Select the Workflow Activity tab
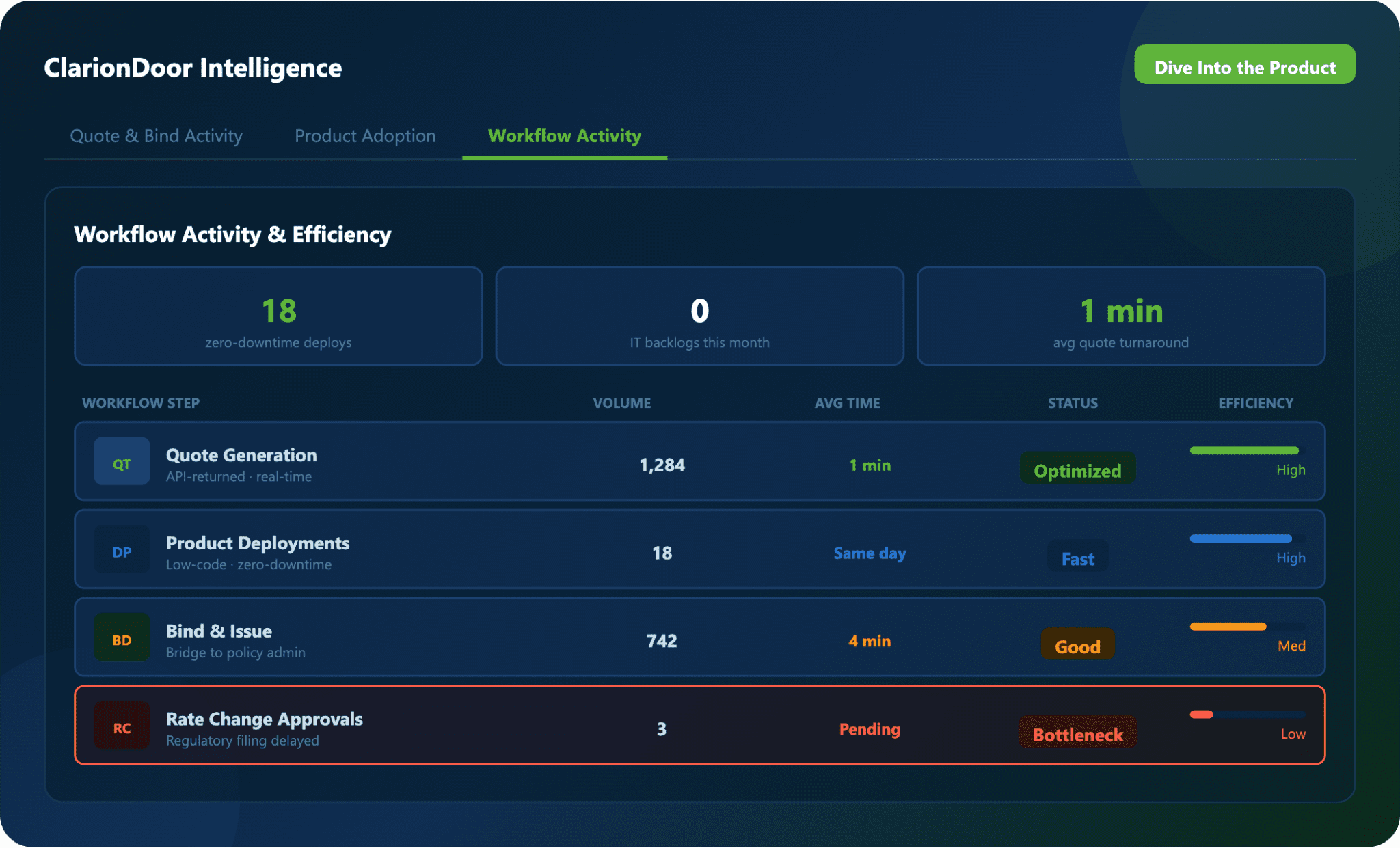 [565, 136]
